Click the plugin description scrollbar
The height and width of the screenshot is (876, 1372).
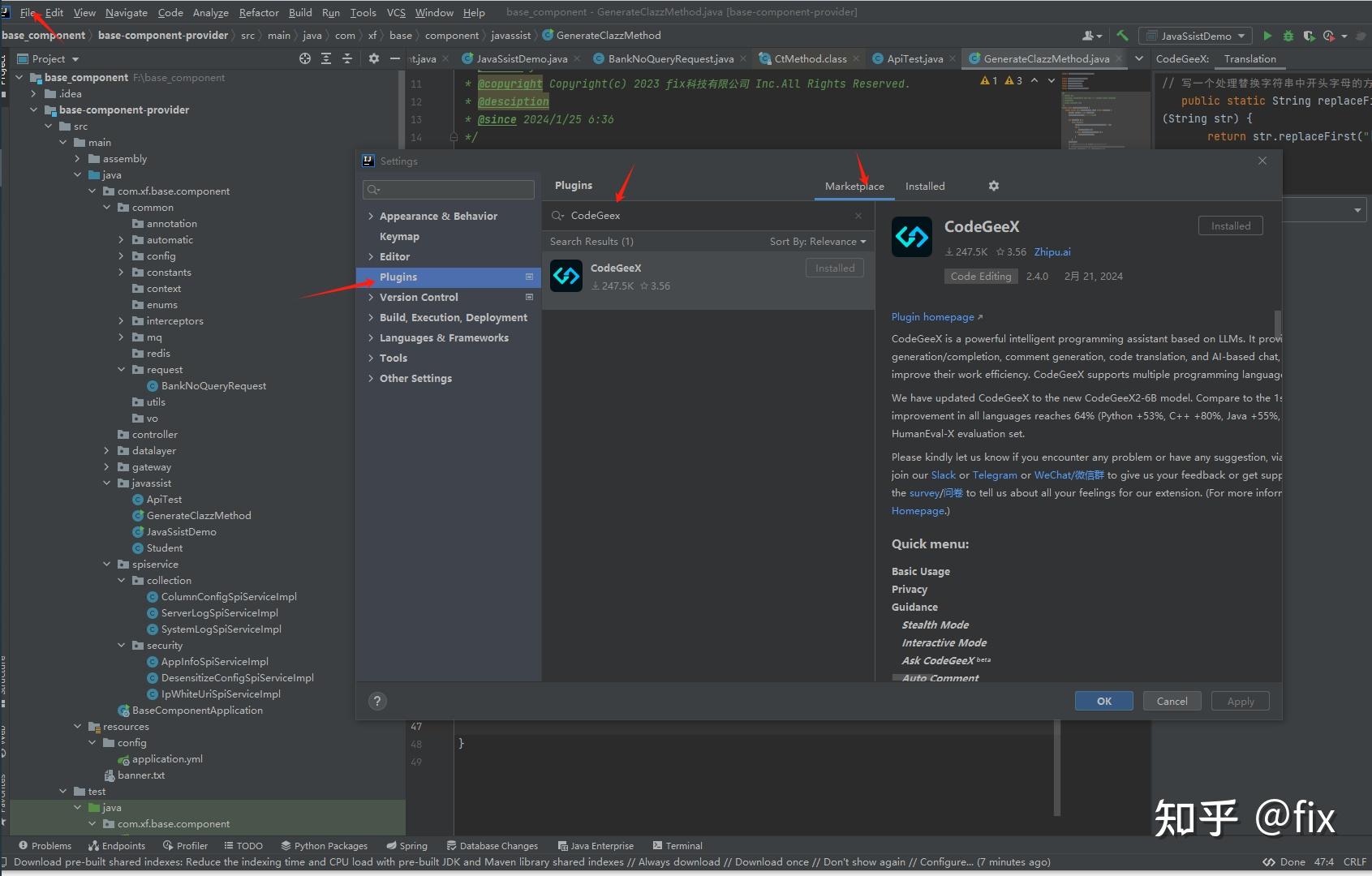coord(1278,324)
